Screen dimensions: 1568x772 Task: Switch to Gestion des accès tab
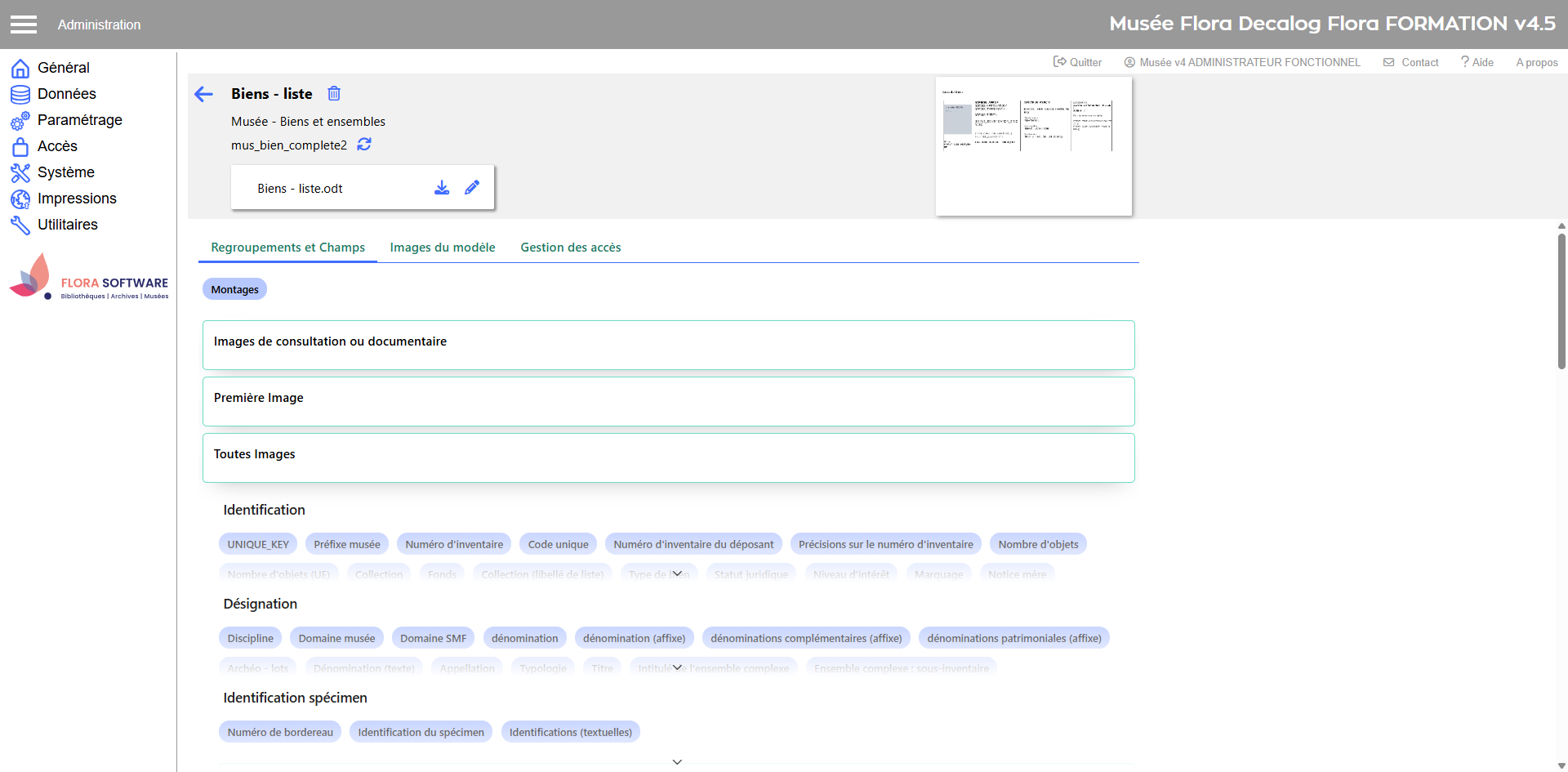(x=570, y=248)
